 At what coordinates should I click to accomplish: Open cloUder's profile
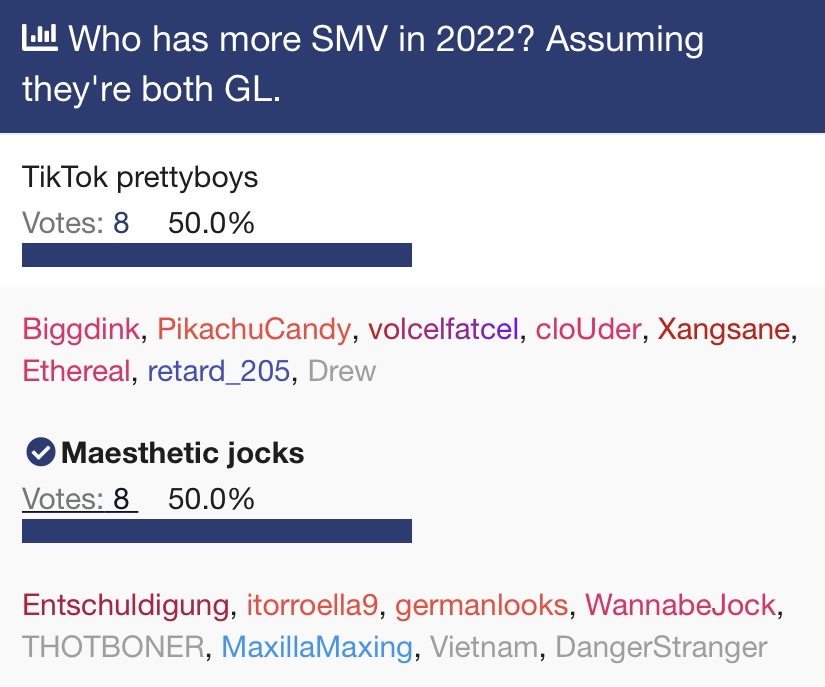pos(588,329)
